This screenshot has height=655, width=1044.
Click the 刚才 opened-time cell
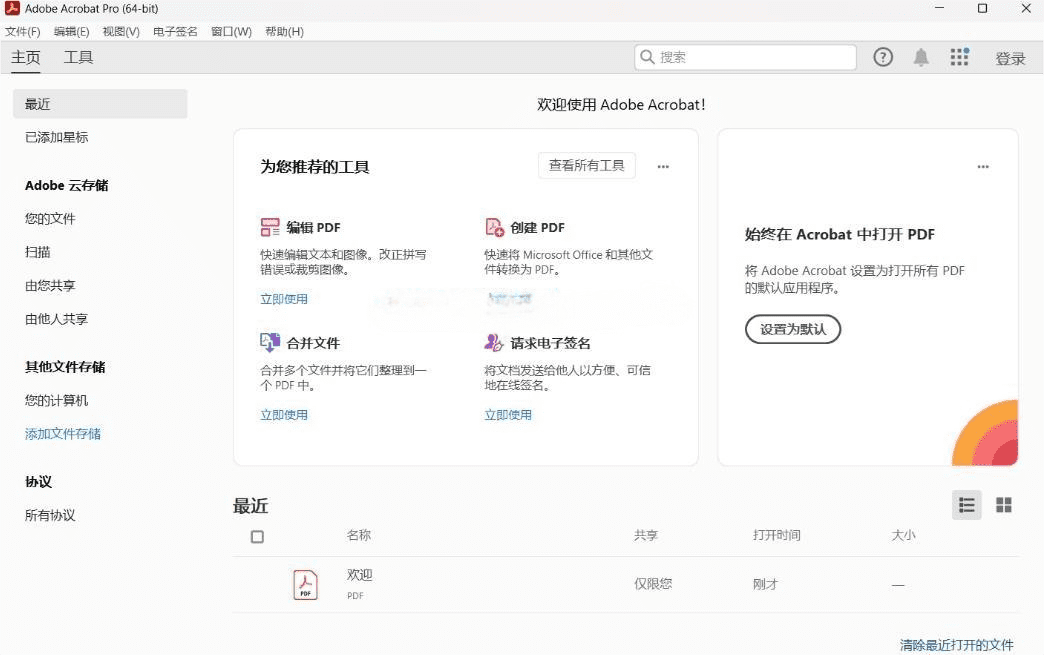765,584
